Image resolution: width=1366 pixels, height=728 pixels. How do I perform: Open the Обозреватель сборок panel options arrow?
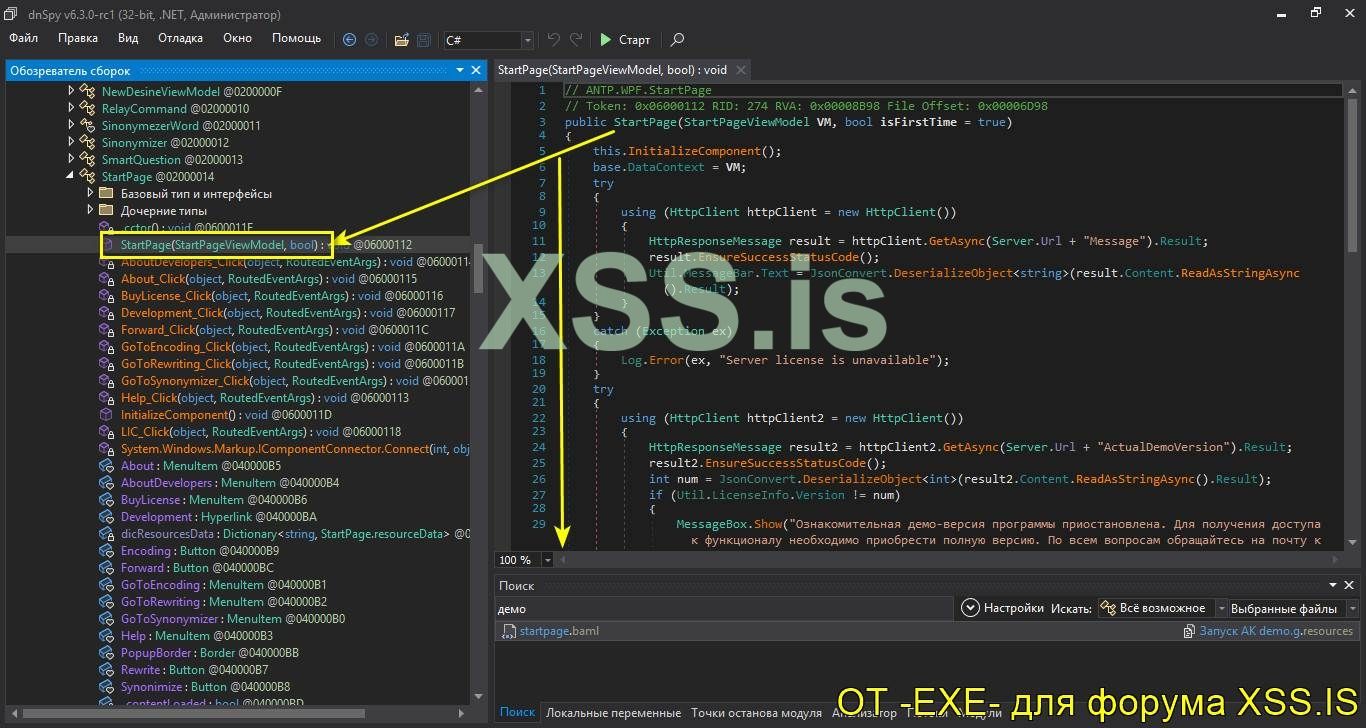pos(461,70)
